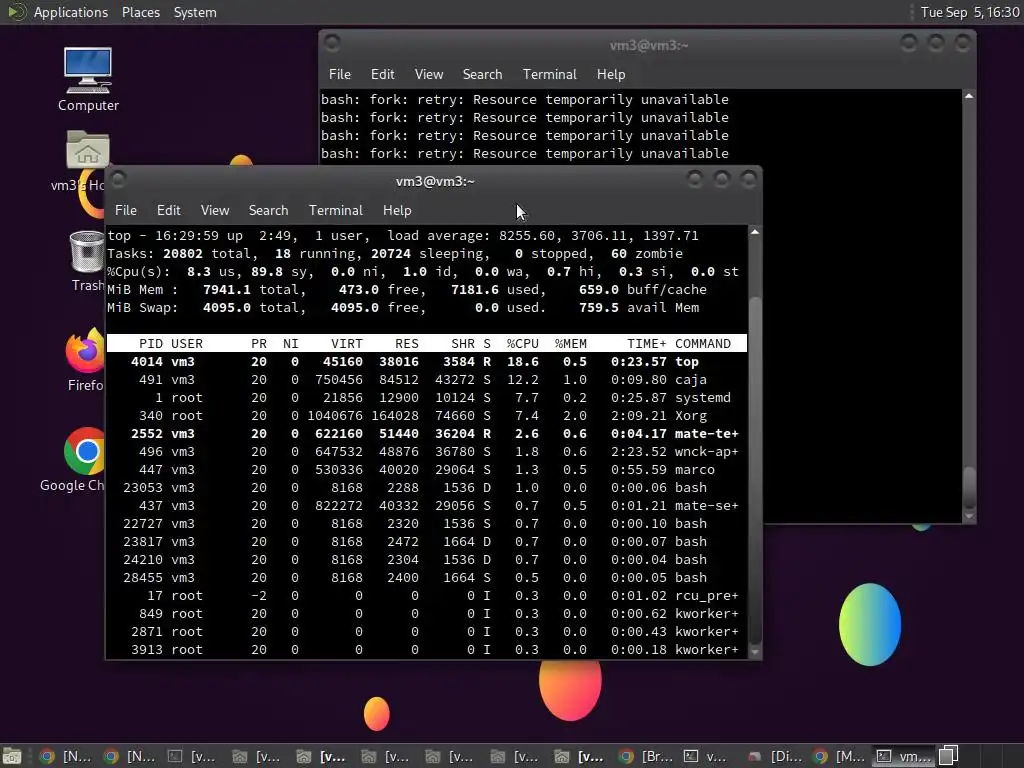Open Edit menu in the front terminal

tap(168, 210)
